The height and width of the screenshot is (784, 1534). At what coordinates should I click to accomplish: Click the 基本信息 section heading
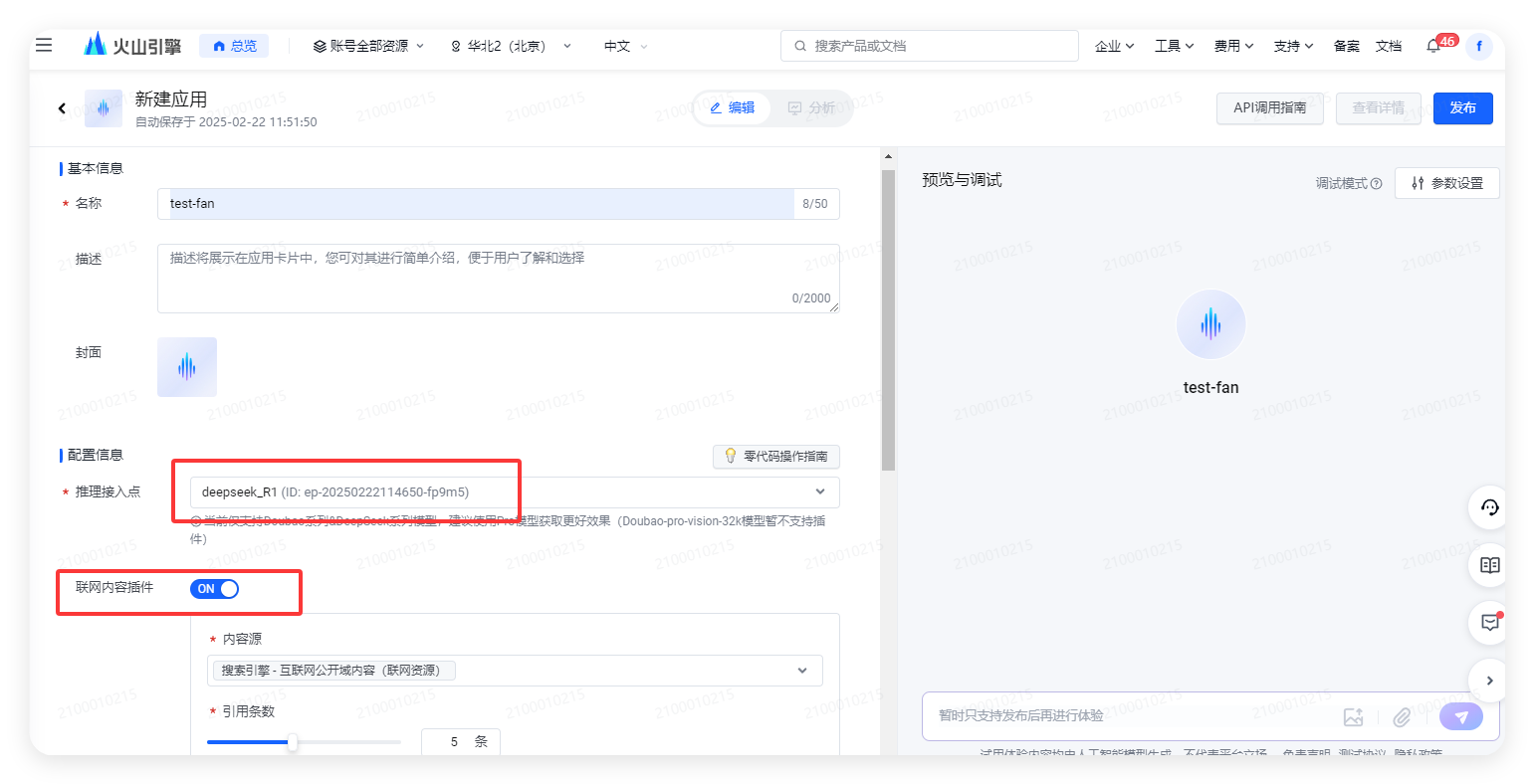tap(96, 168)
